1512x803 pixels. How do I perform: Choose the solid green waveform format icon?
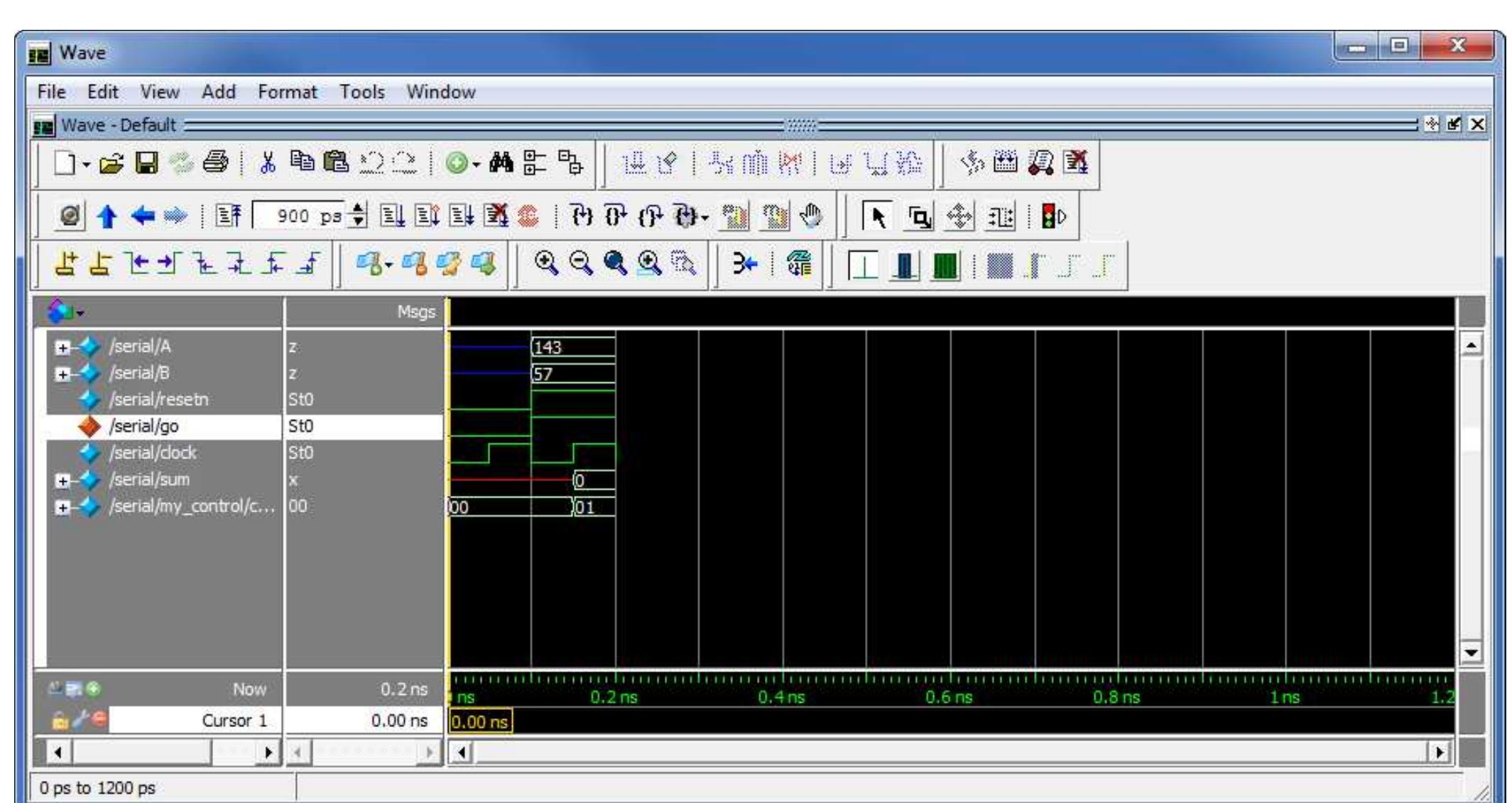click(x=945, y=266)
